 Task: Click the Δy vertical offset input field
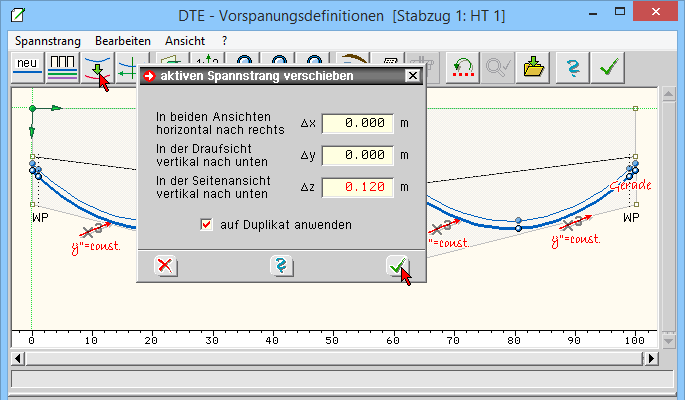[358, 155]
